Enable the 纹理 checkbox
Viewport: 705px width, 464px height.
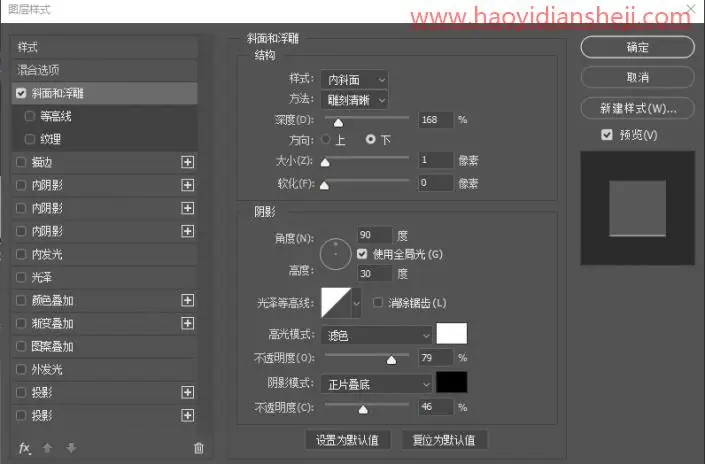[x=30, y=139]
